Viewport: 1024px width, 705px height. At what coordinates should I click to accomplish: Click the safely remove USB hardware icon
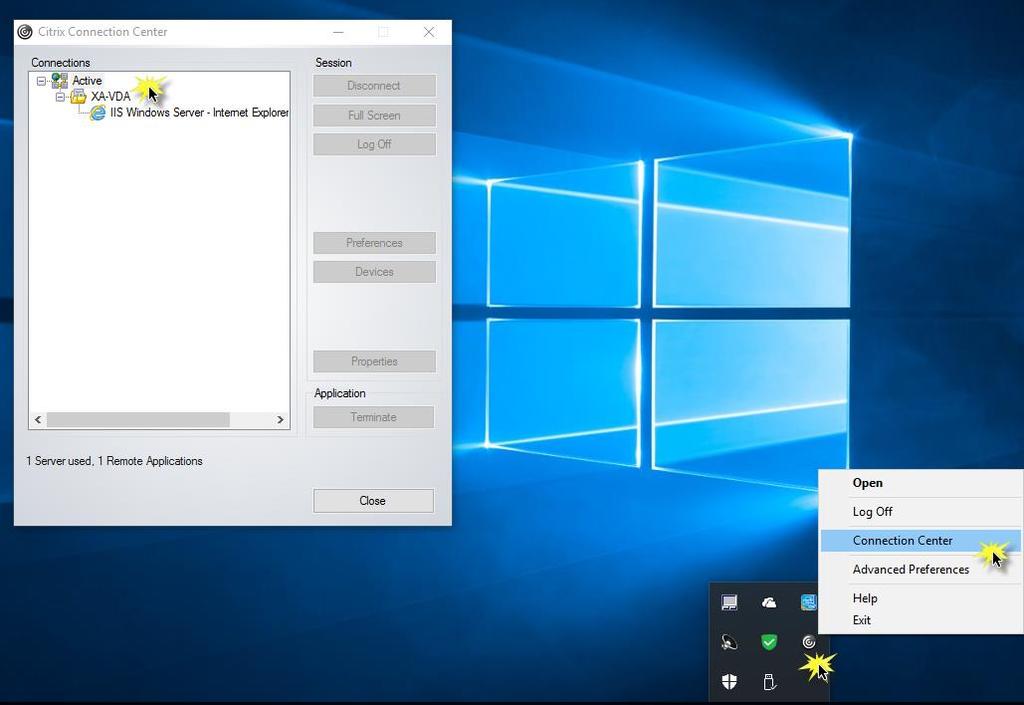pos(769,682)
